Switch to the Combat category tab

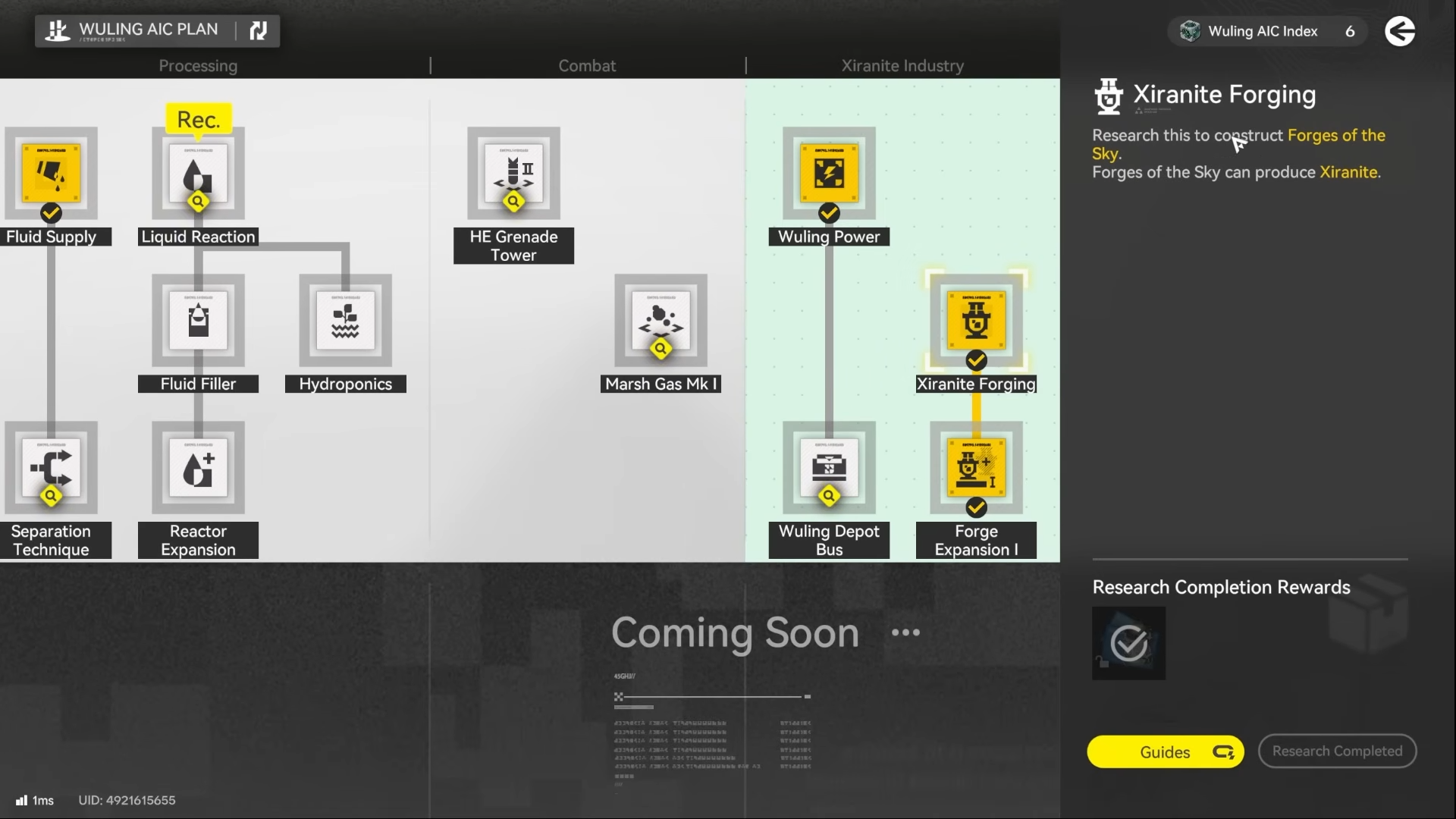587,66
